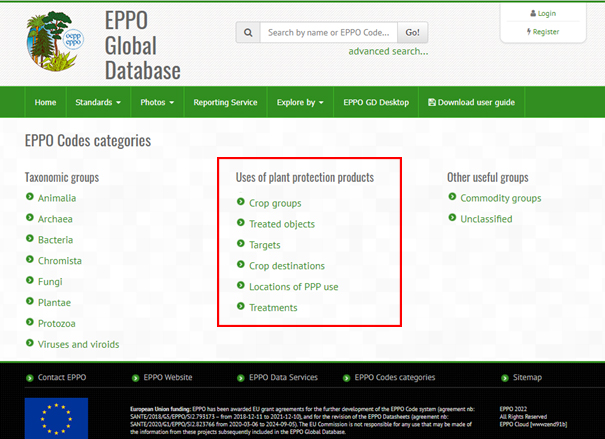Click the footer bullet beside Sitemap

coord(505,378)
